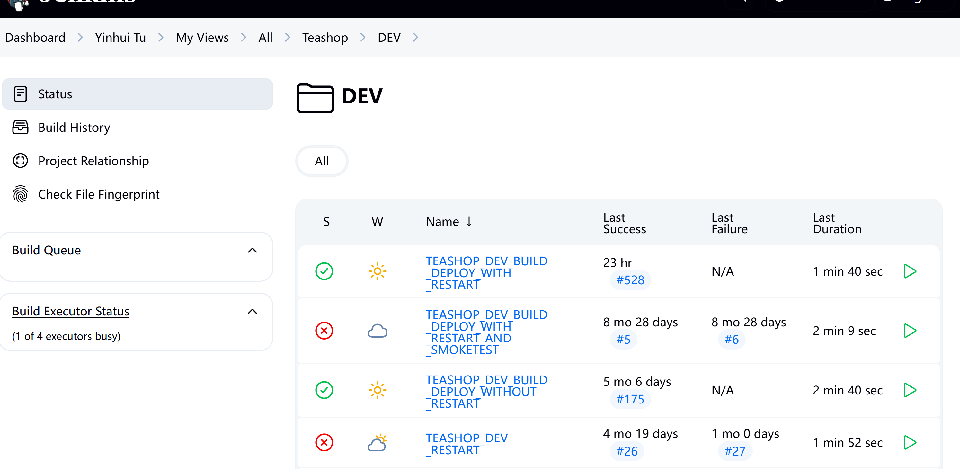Select the All view tab
Image resolution: width=960 pixels, height=469 pixels.
[322, 161]
